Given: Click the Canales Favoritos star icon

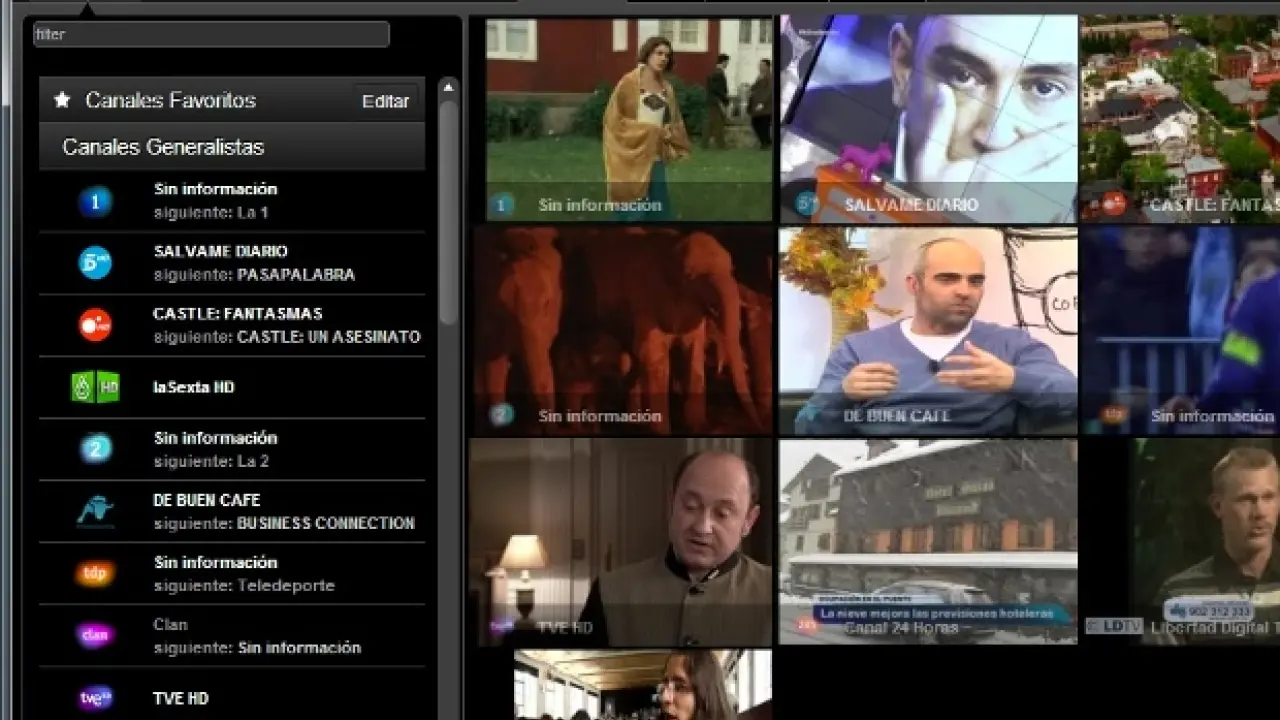Looking at the screenshot, I should coord(62,100).
